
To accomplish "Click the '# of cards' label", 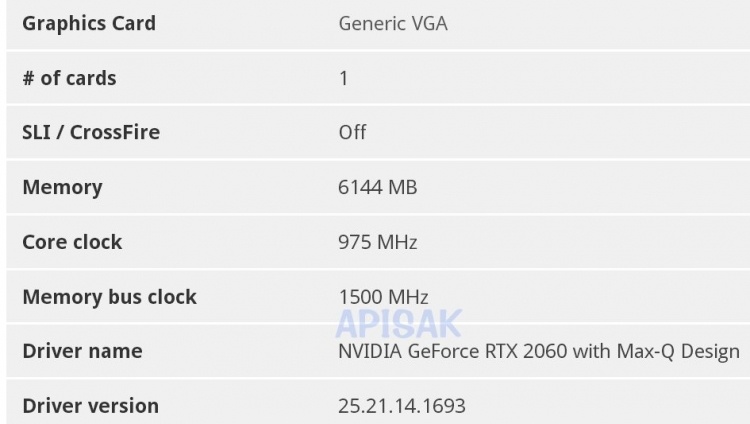I will (x=69, y=78).
